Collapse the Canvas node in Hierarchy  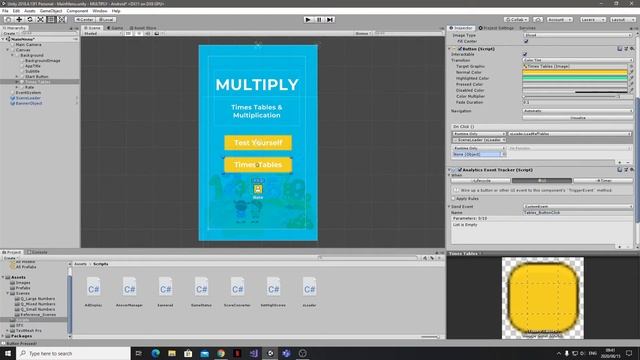pyautogui.click(x=8, y=50)
